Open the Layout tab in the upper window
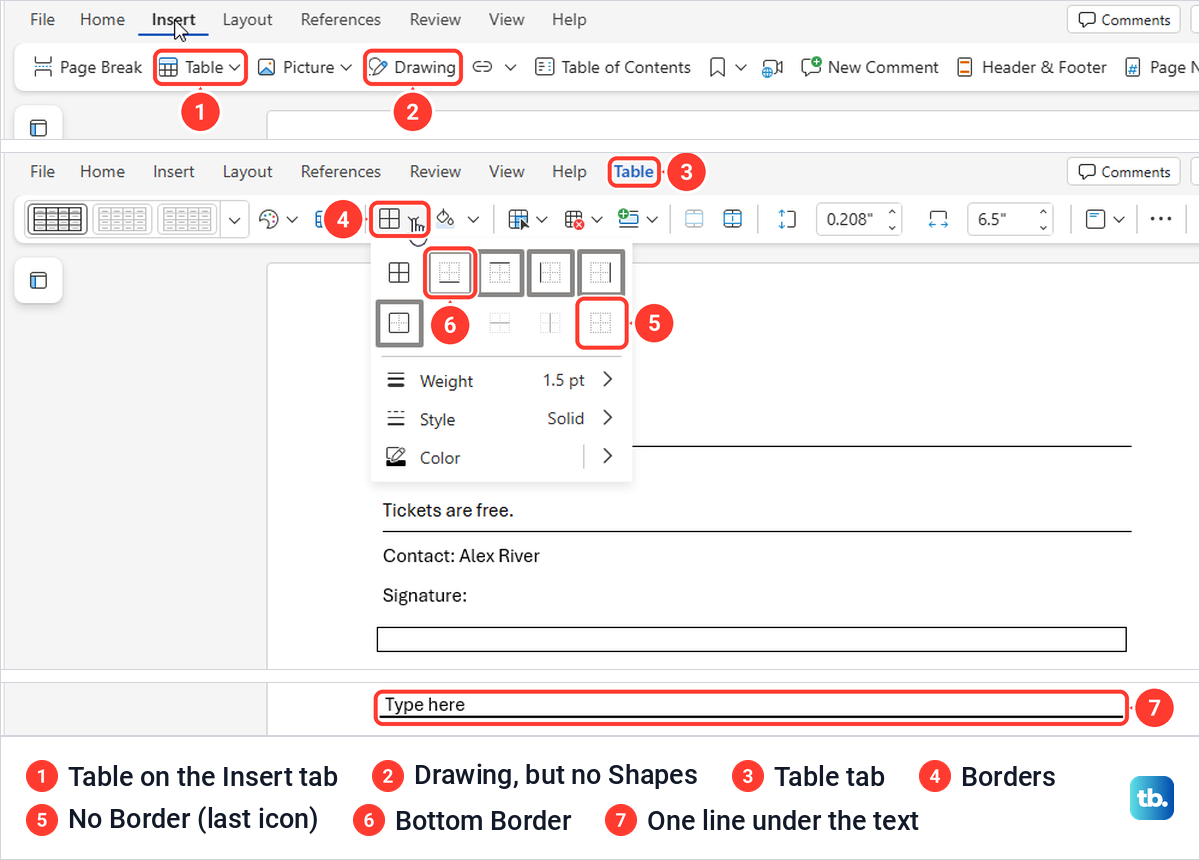Image resolution: width=1200 pixels, height=860 pixels. tap(247, 19)
